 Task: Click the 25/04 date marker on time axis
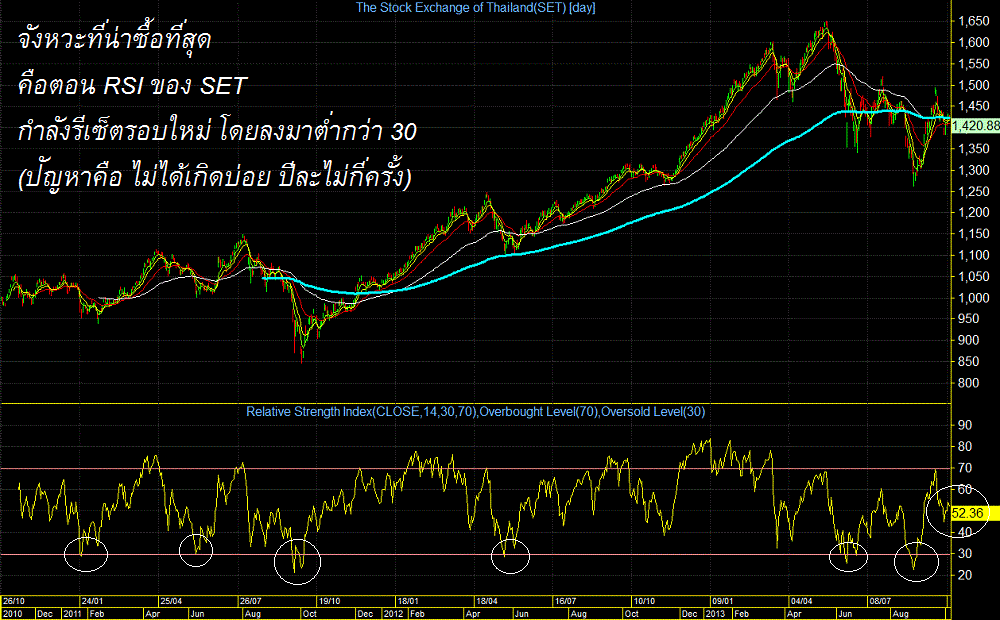click(x=171, y=602)
